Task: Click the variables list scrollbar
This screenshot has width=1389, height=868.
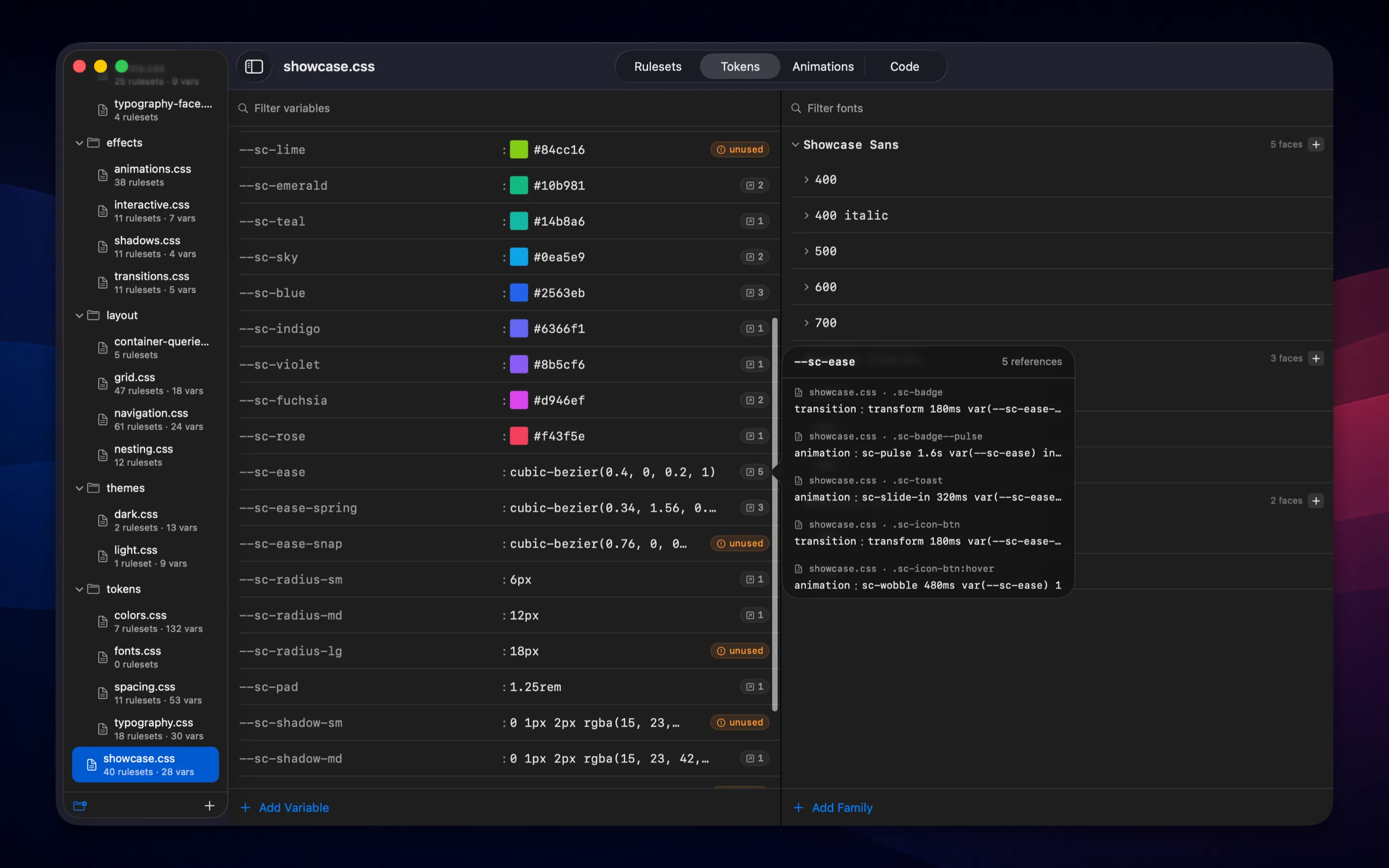Action: (775, 515)
